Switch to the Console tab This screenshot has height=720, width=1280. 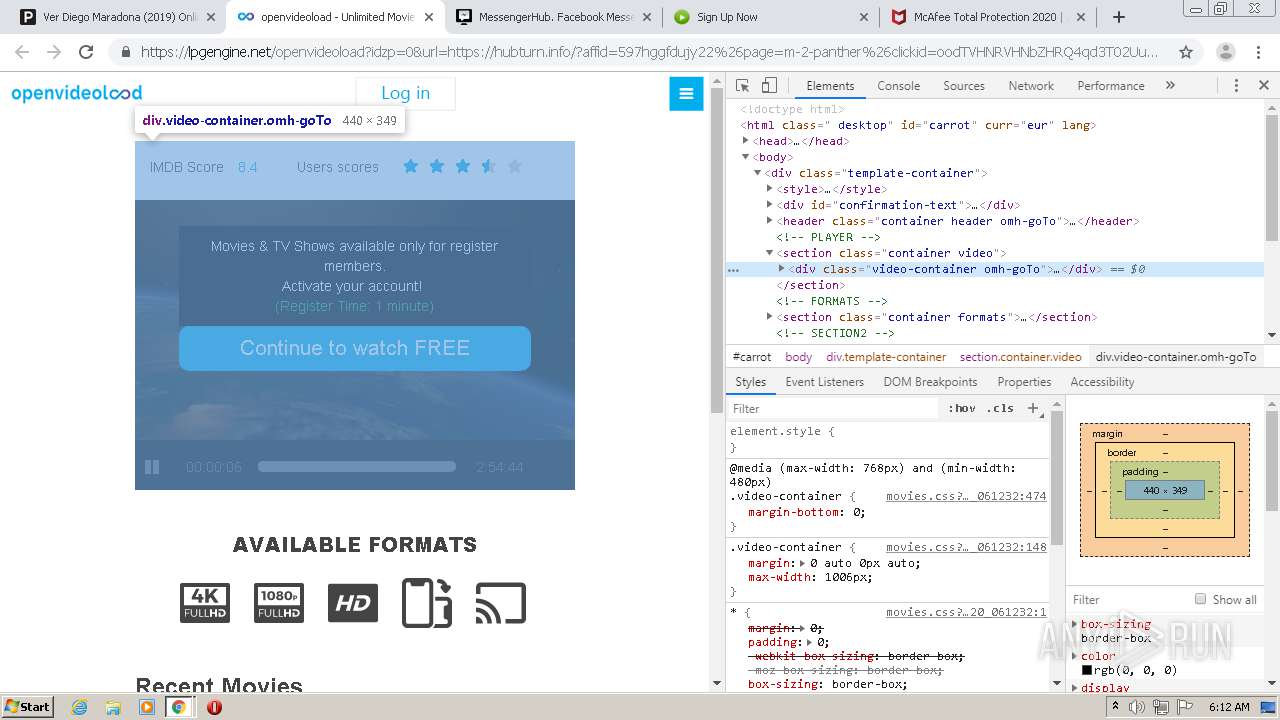coord(898,86)
